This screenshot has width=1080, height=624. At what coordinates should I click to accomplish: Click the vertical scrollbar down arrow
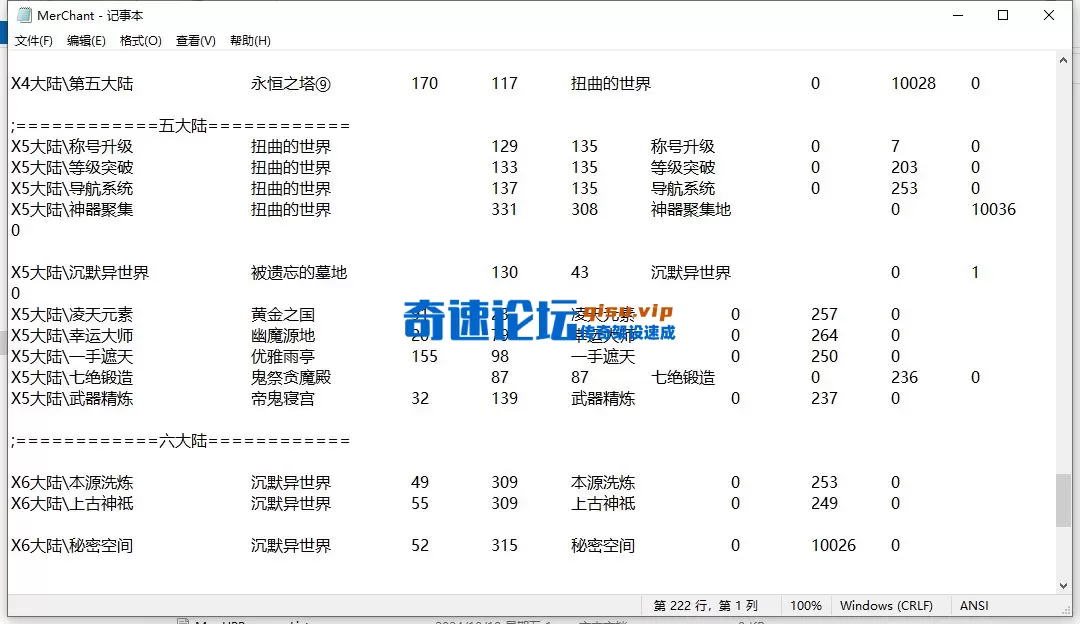(x=1064, y=585)
